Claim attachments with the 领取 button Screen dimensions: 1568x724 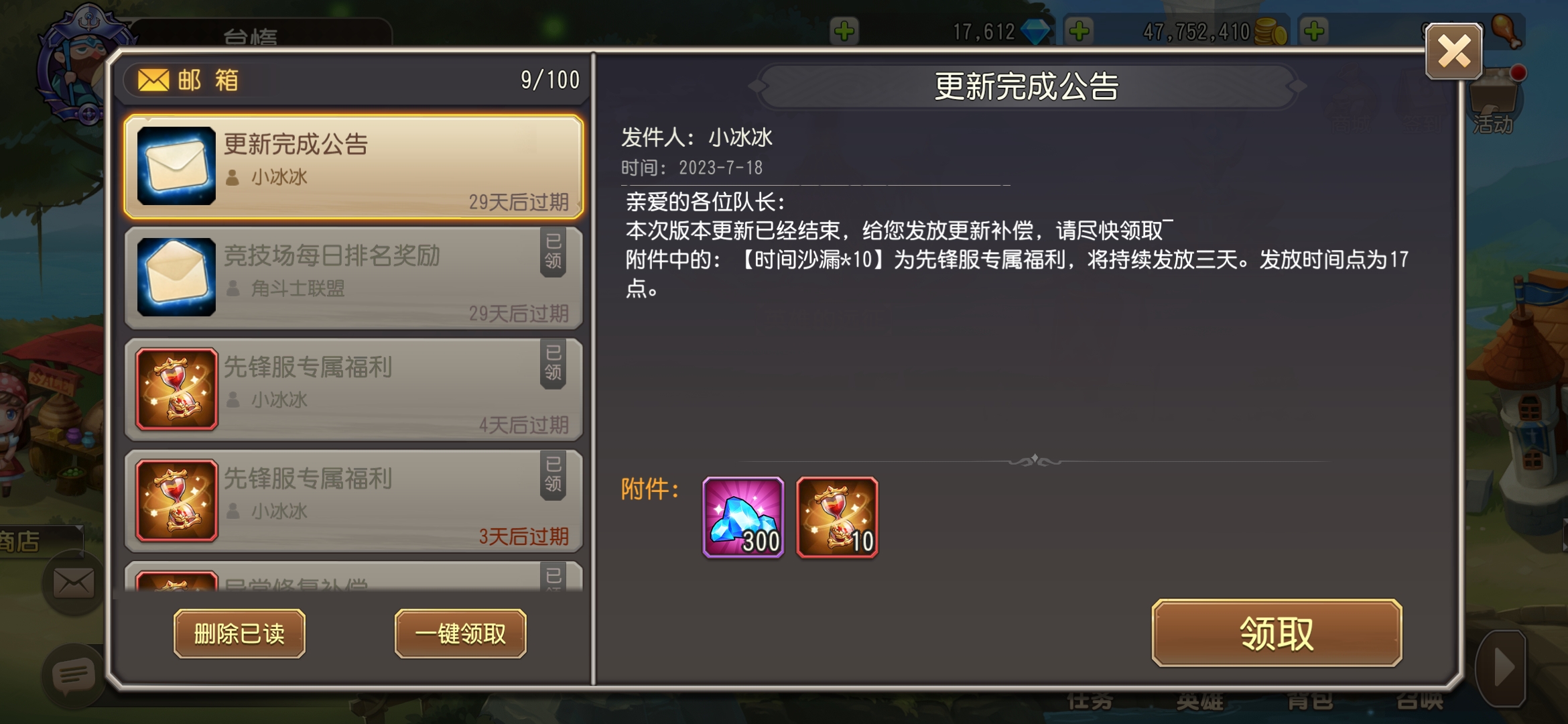(x=1277, y=633)
